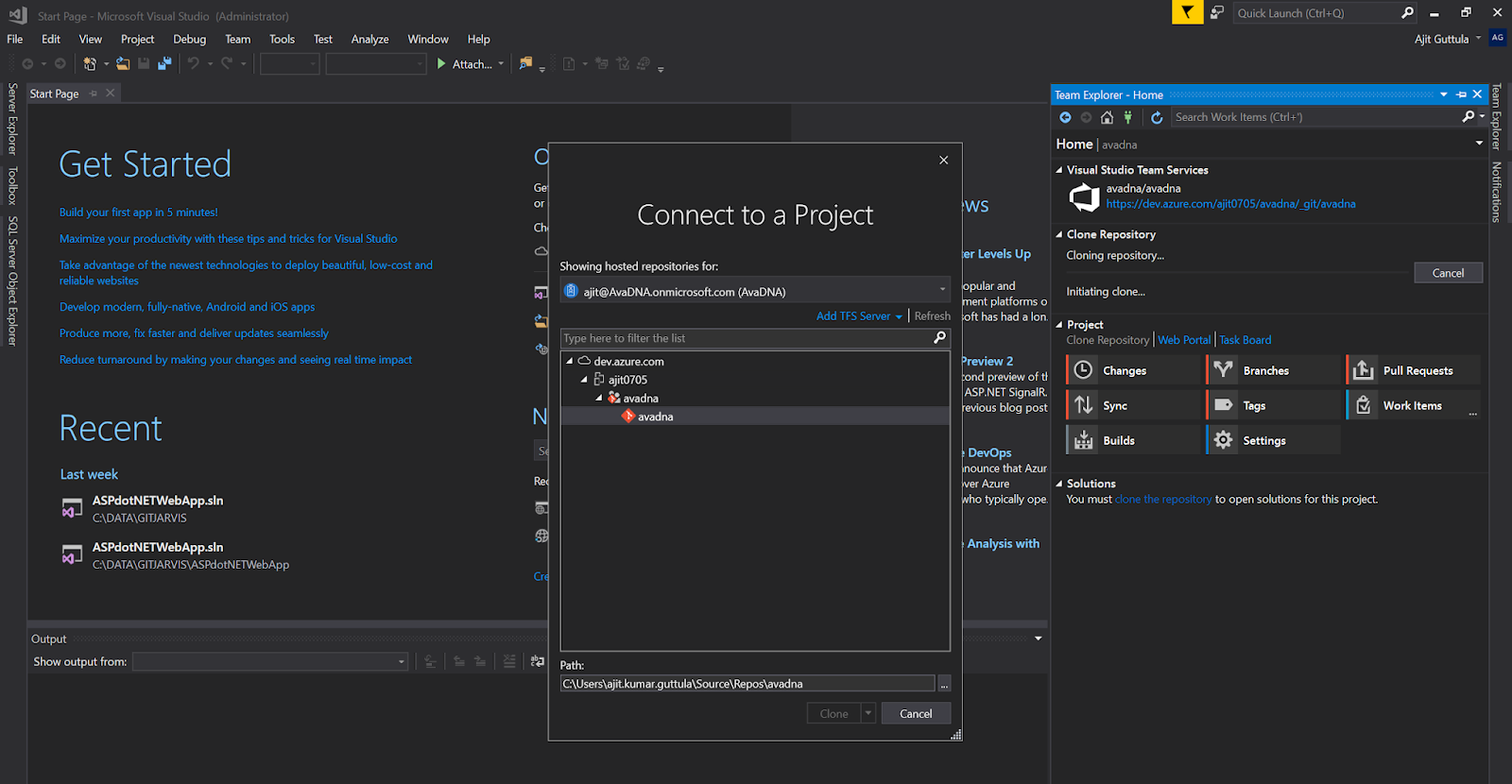Collapse the Visual Studio Team Services section
1512x784 pixels.
point(1059,170)
